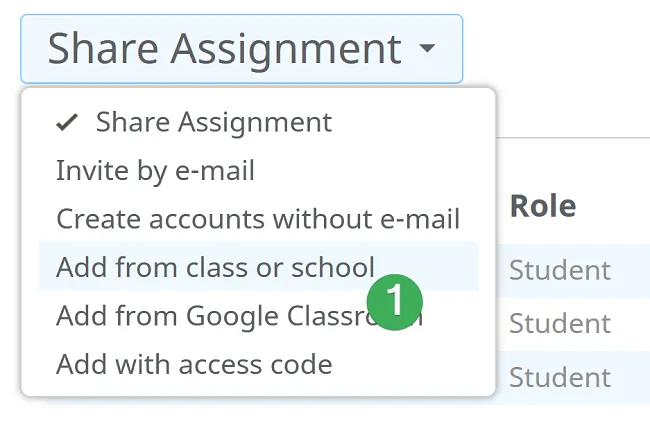650x421 pixels.
Task: Pick Add from class or school
Action: (258, 267)
